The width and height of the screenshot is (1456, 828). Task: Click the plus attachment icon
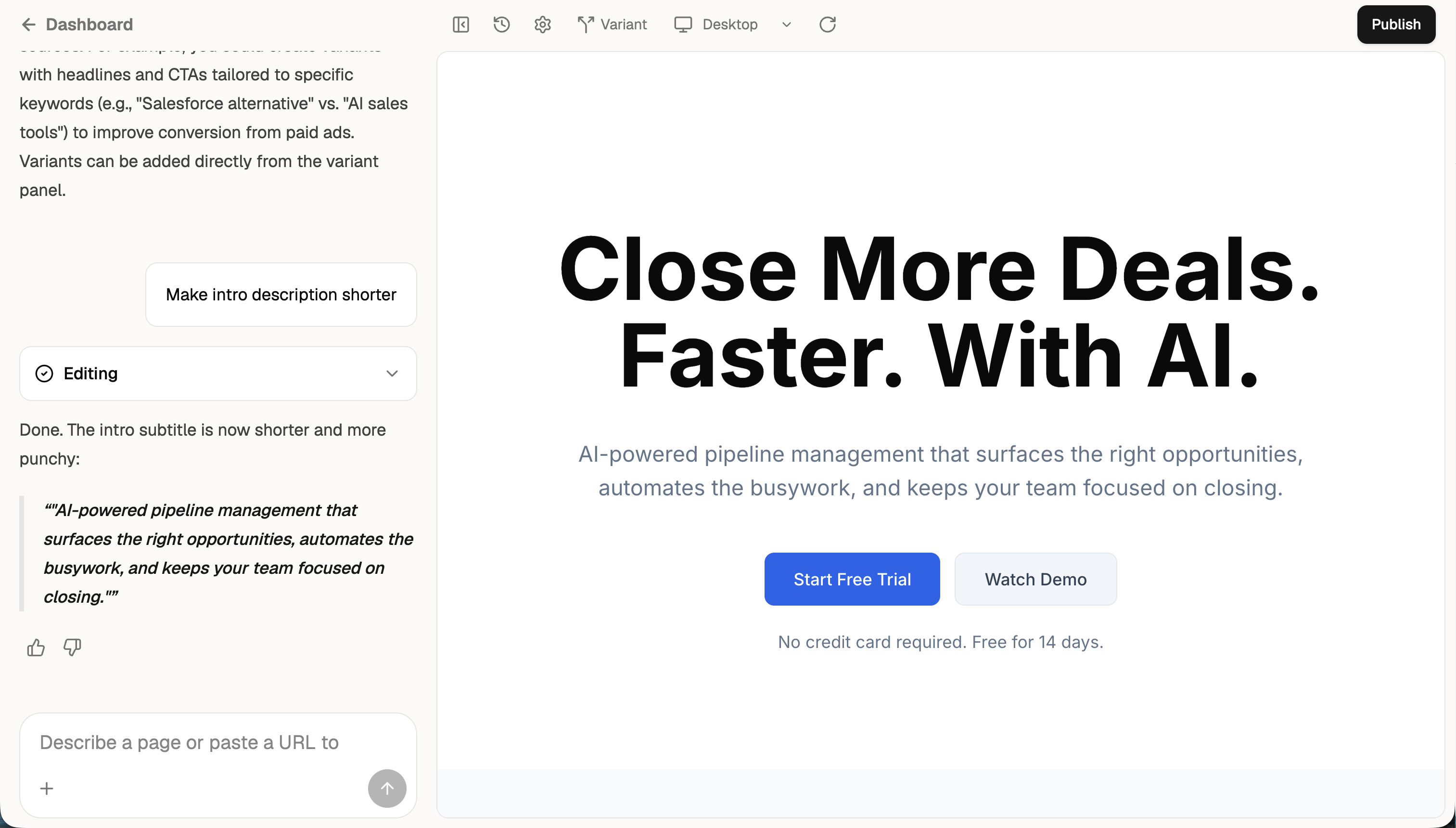click(47, 788)
